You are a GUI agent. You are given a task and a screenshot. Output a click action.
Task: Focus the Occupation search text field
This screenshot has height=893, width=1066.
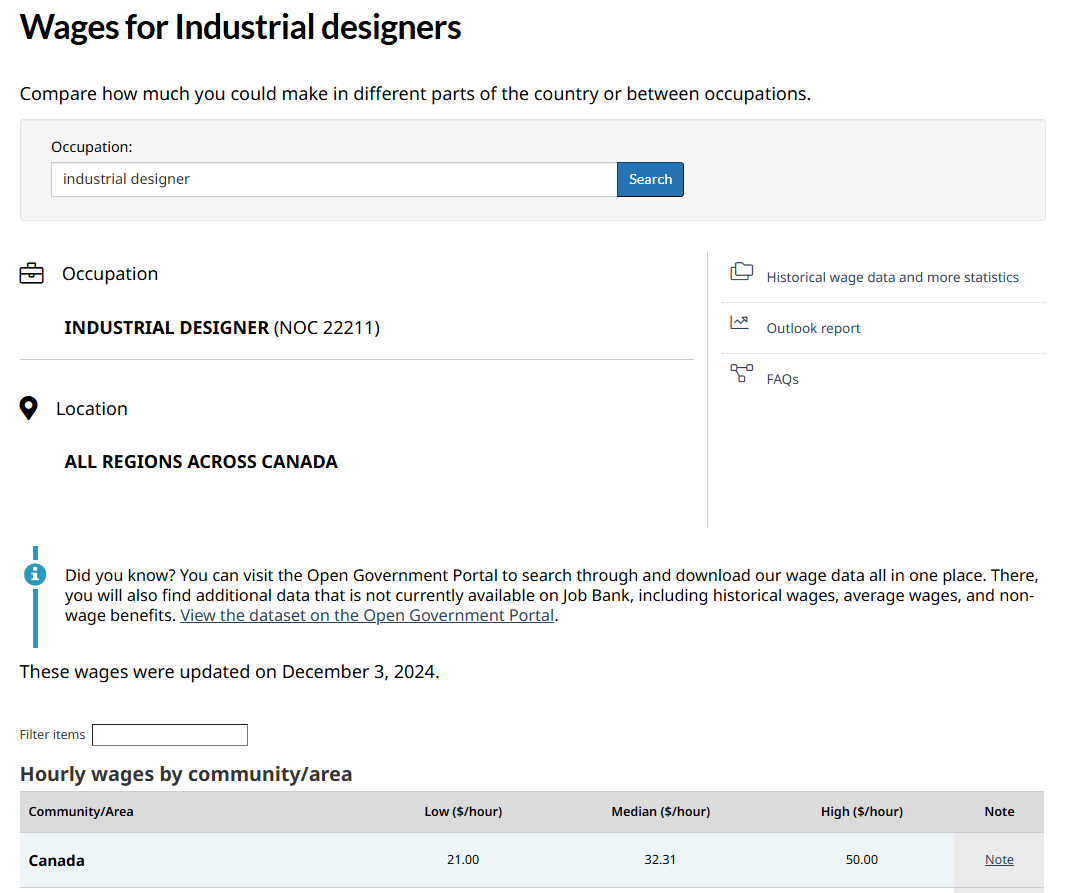pyautogui.click(x=334, y=180)
